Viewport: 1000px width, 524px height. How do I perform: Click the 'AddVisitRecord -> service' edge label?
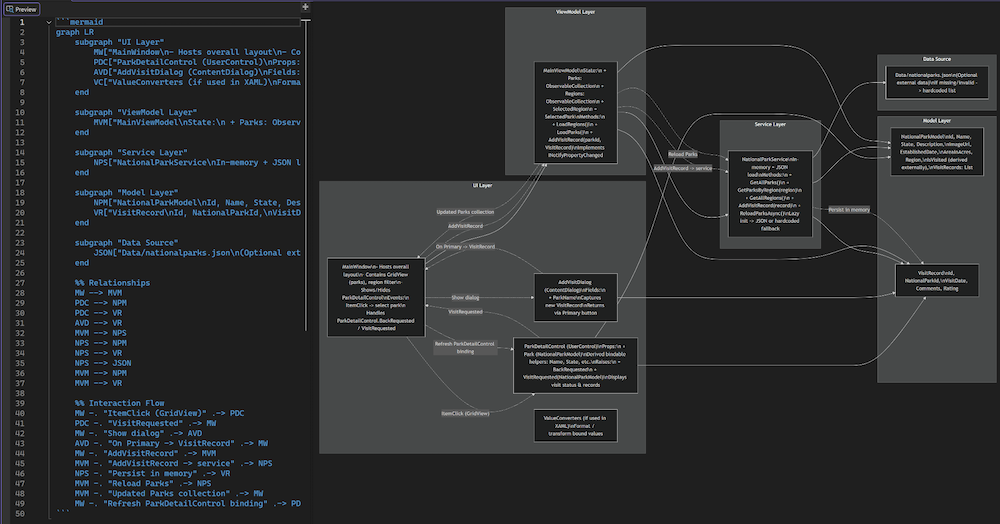click(x=682, y=168)
